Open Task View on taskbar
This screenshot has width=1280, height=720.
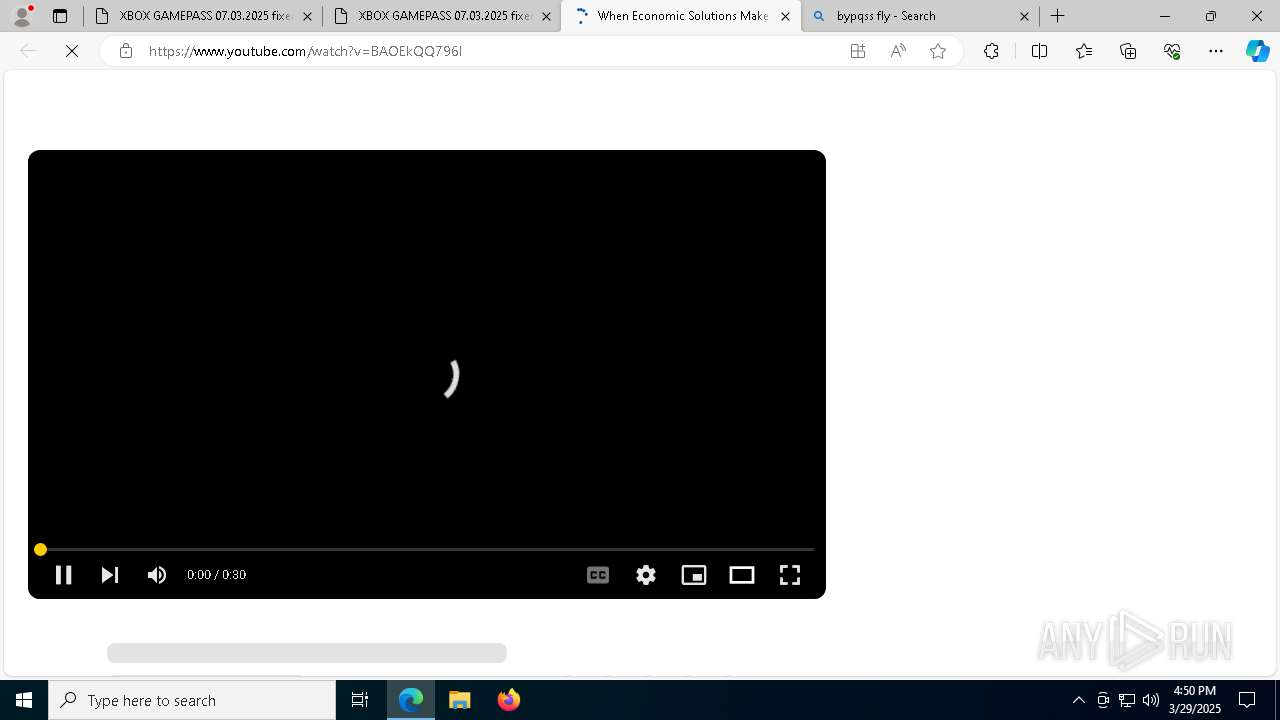tap(360, 700)
